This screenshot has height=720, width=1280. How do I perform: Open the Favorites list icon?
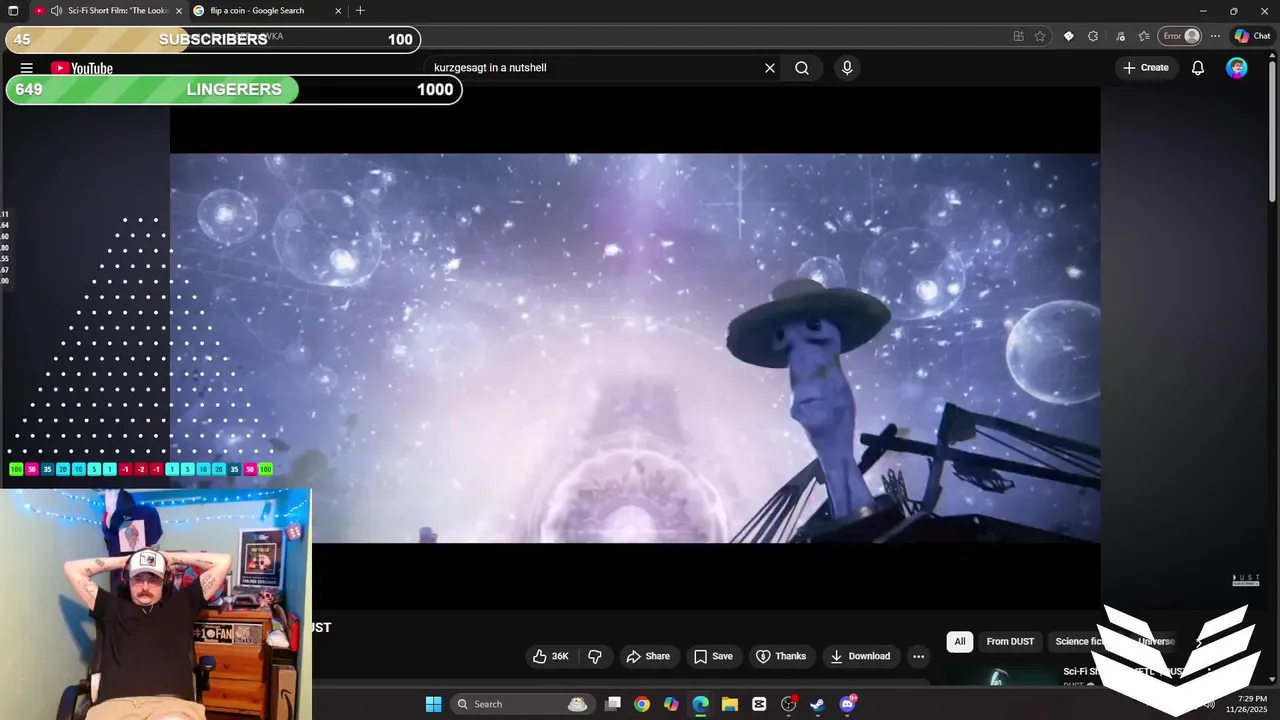click(1144, 36)
